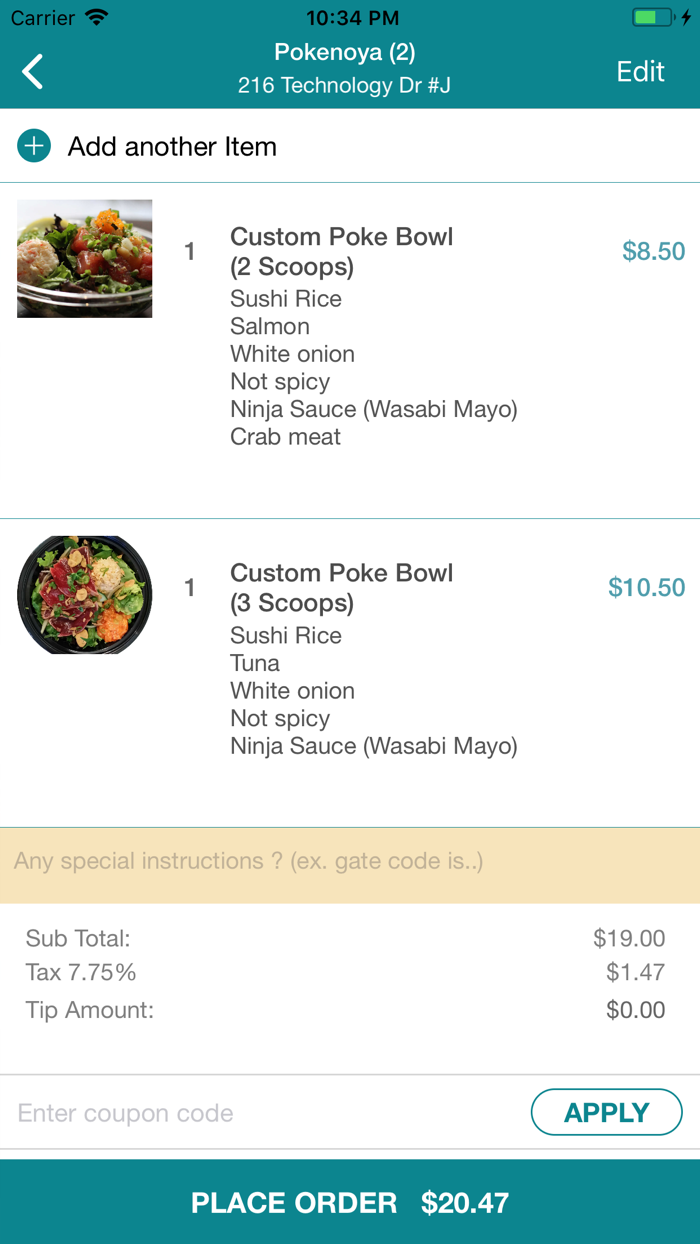700x1244 pixels.
Task: Tap the Pokenoya (2) header title
Action: pyautogui.click(x=345, y=52)
